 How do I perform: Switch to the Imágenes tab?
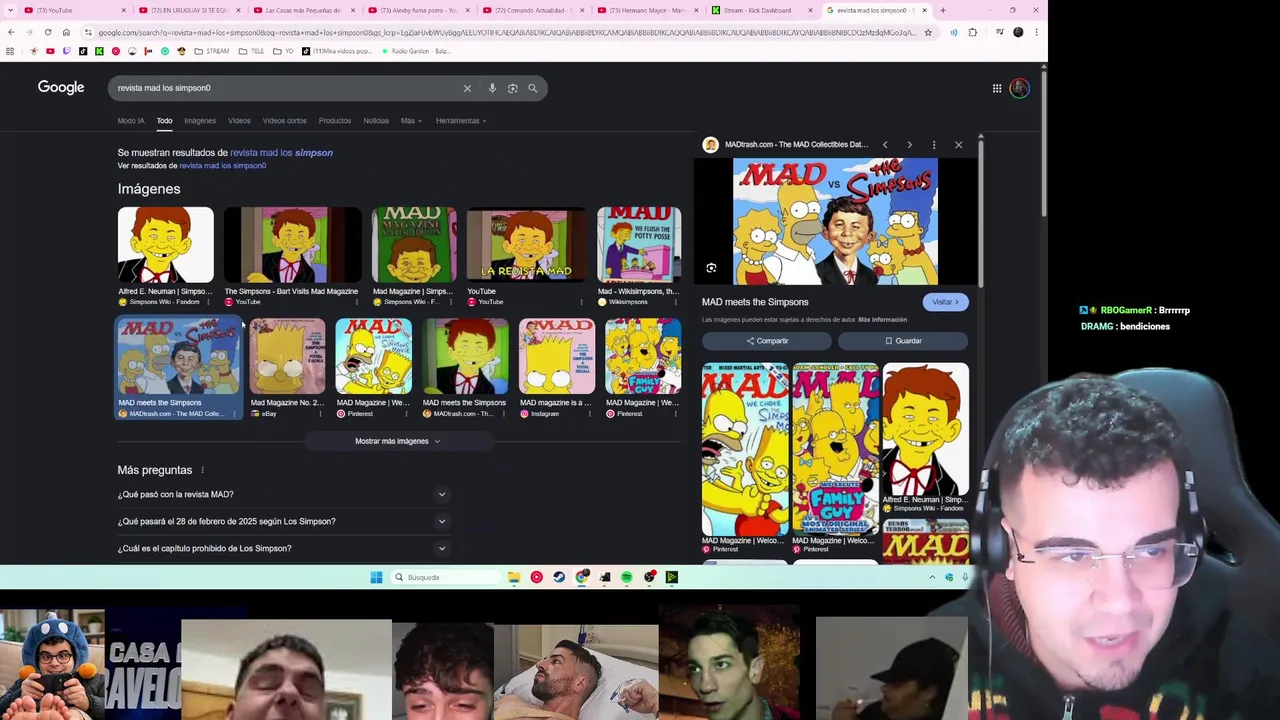(x=200, y=121)
